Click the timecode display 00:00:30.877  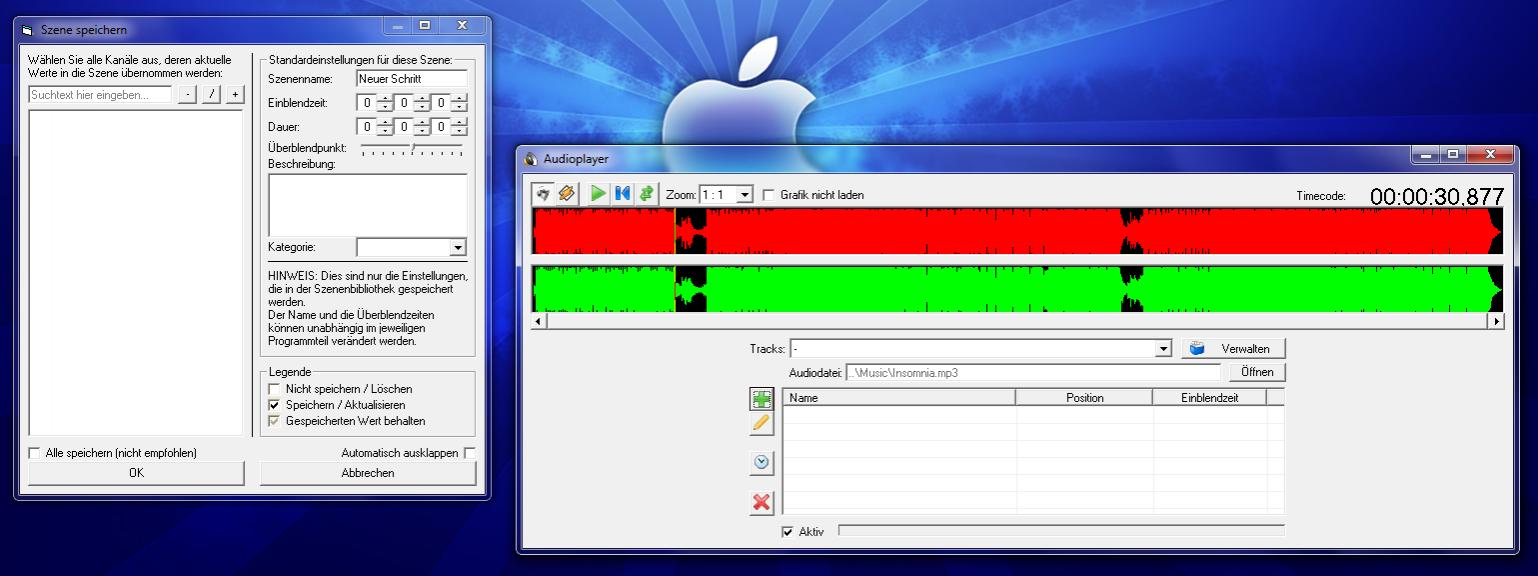(x=1437, y=196)
